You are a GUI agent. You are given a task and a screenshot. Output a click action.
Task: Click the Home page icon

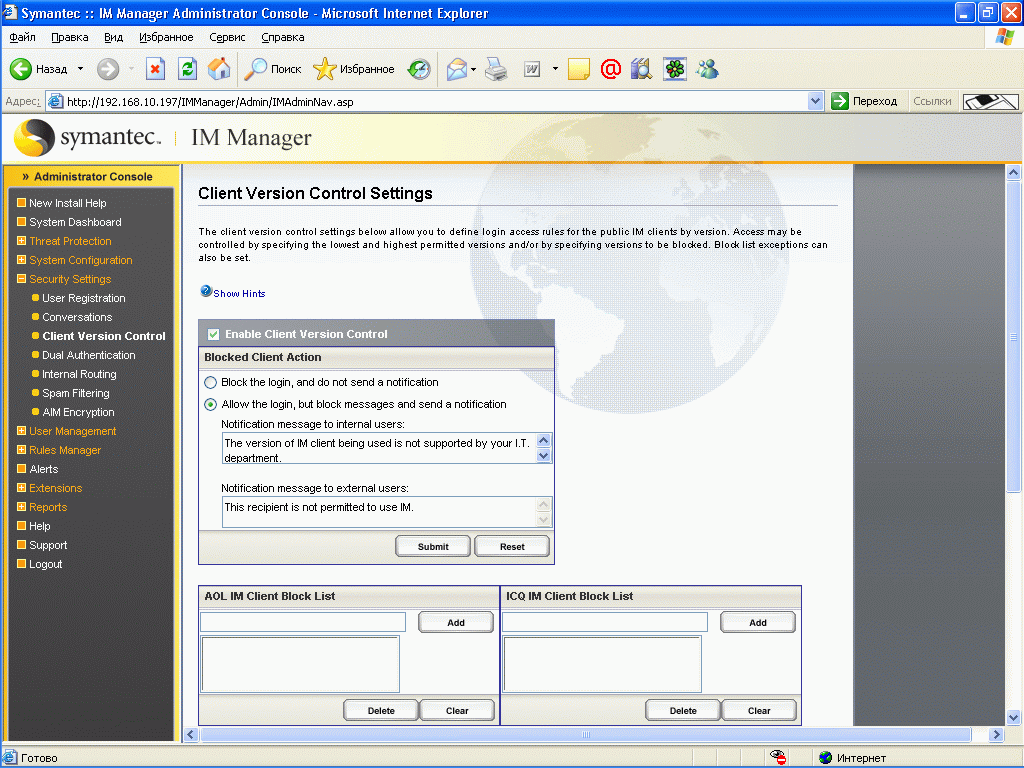pos(219,69)
